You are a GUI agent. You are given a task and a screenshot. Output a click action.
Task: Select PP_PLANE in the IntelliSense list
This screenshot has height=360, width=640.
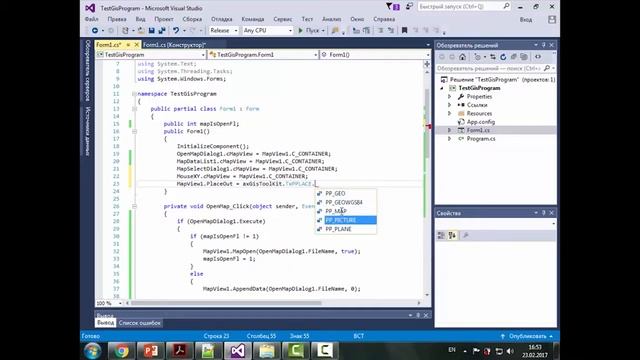click(346, 229)
